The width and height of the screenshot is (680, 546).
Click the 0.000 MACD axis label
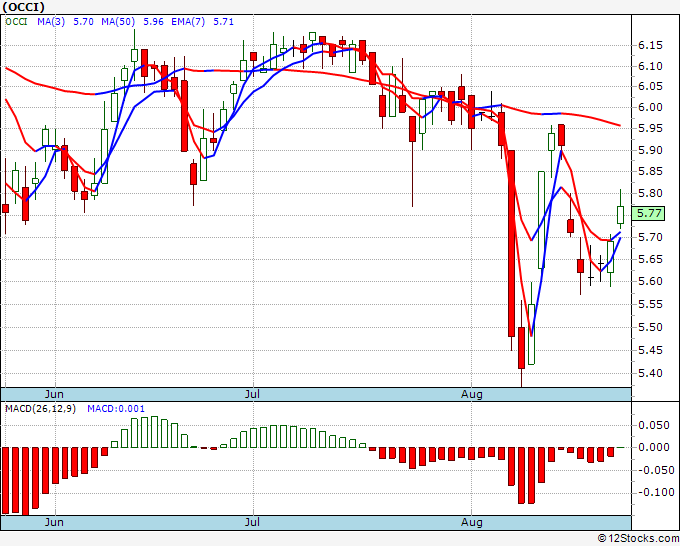(653, 448)
